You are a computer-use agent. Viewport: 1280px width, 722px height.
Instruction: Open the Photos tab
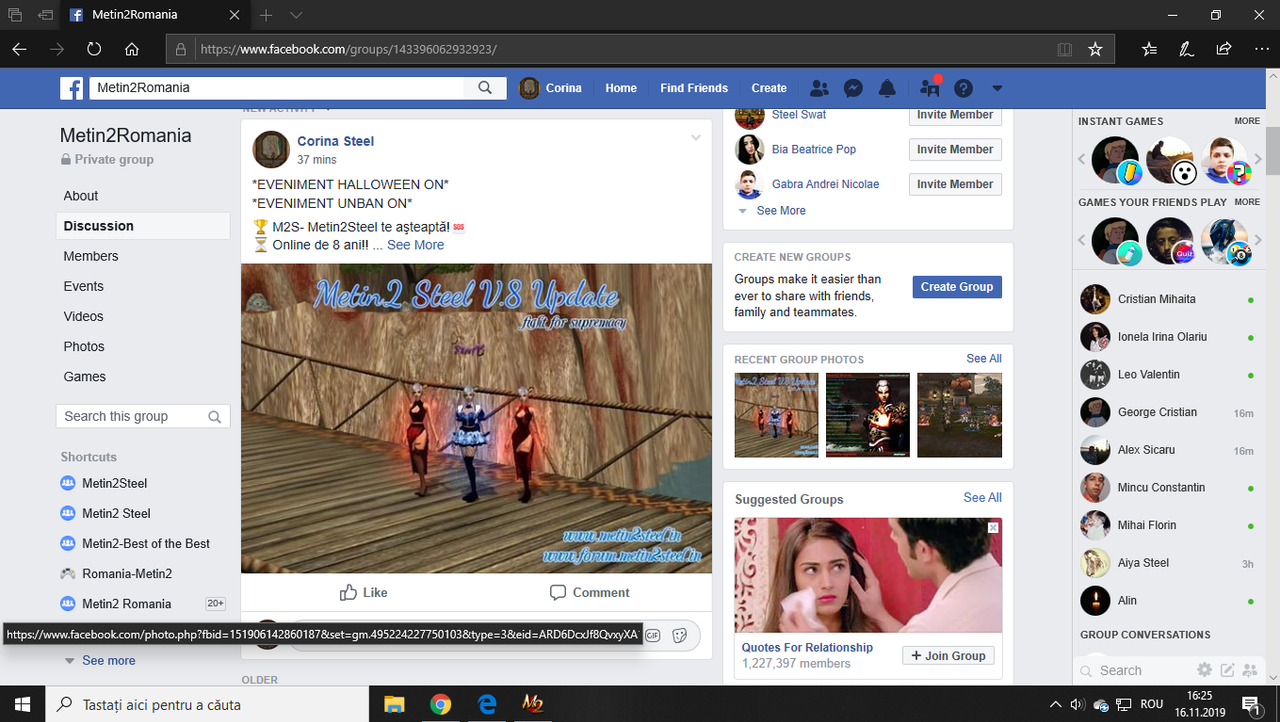(x=84, y=346)
